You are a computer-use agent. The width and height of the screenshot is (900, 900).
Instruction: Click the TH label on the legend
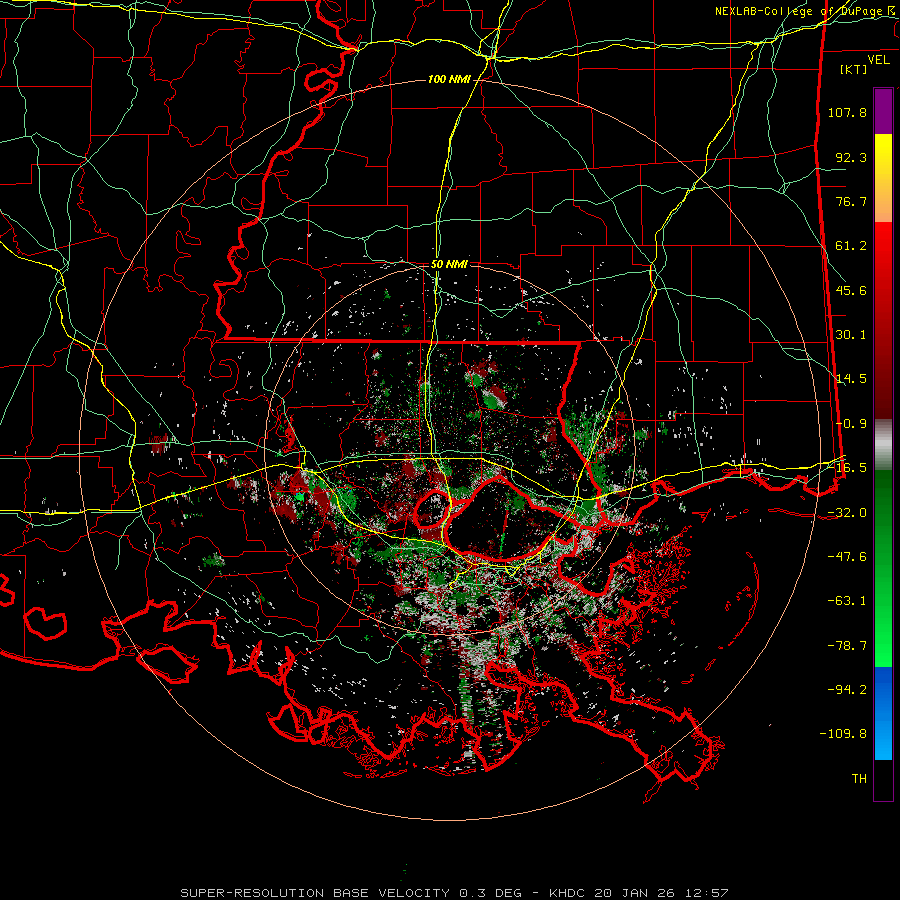coord(859,778)
